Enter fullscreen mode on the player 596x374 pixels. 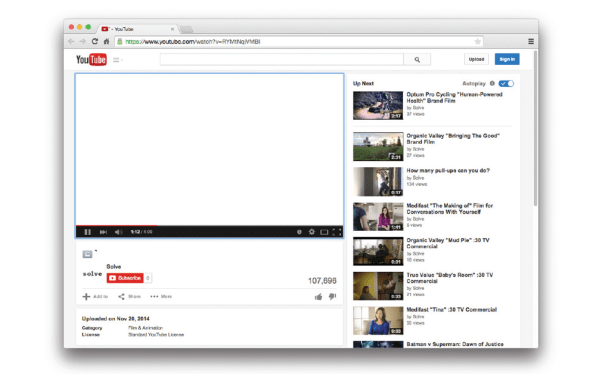pyautogui.click(x=337, y=232)
